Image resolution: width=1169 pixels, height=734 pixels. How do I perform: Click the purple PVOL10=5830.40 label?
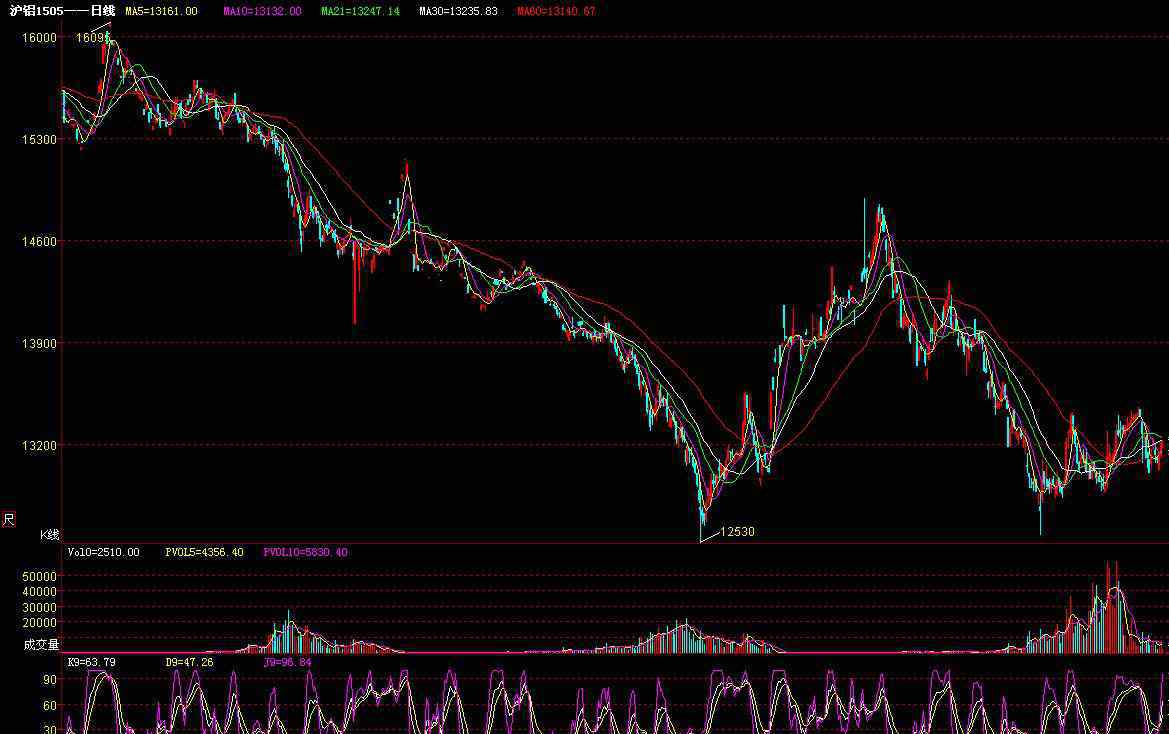click(305, 552)
